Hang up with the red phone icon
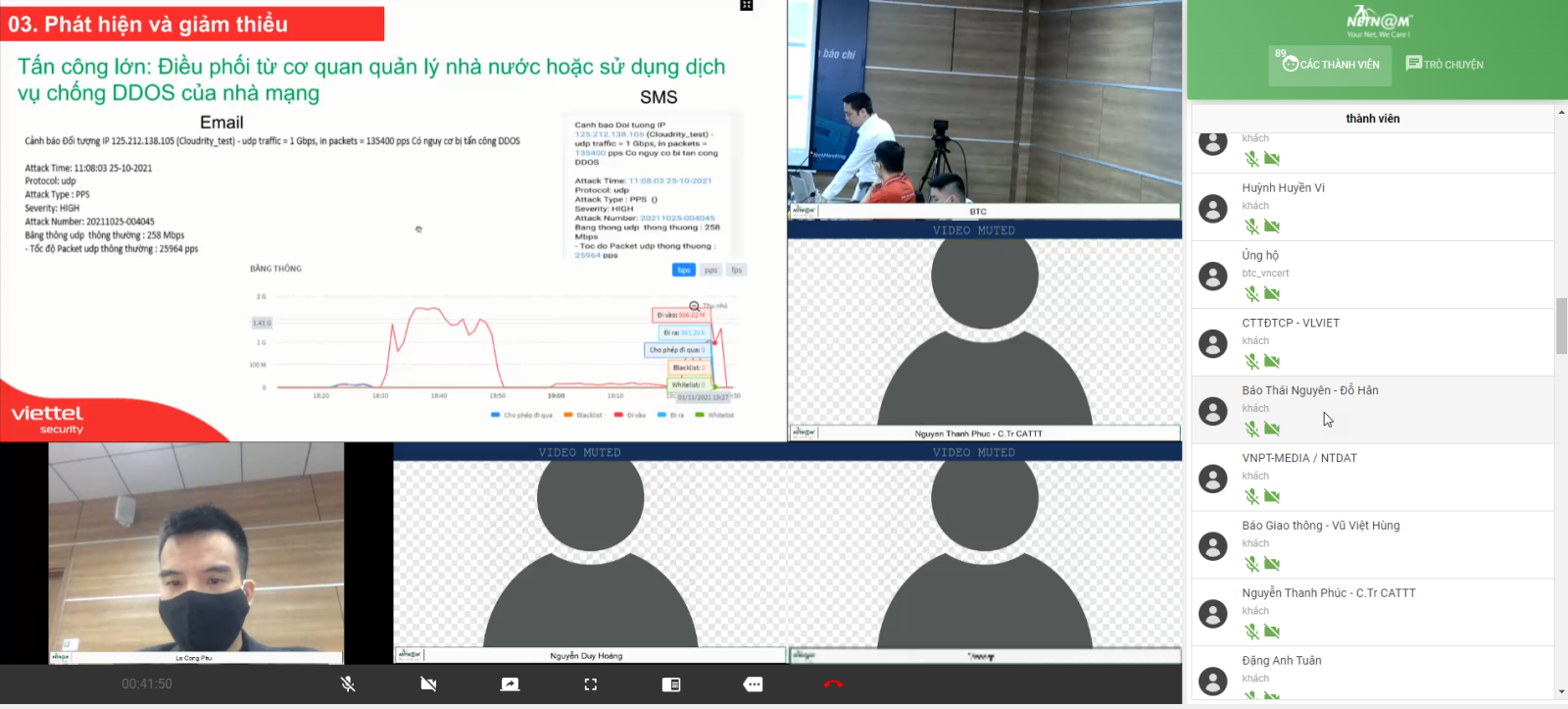Image resolution: width=1568 pixels, height=709 pixels. (833, 684)
